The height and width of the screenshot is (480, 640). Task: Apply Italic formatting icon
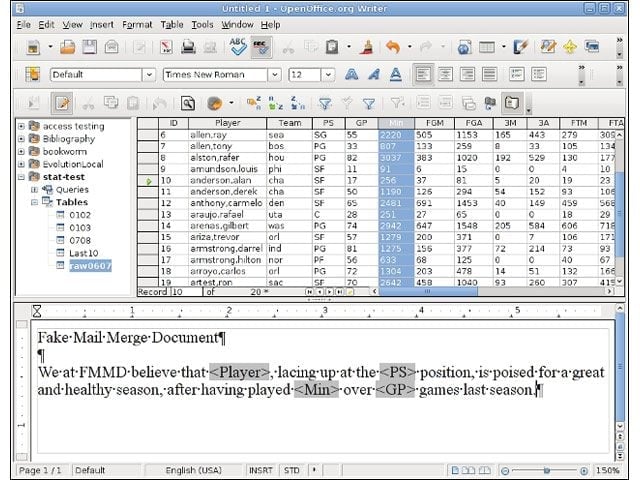[373, 75]
